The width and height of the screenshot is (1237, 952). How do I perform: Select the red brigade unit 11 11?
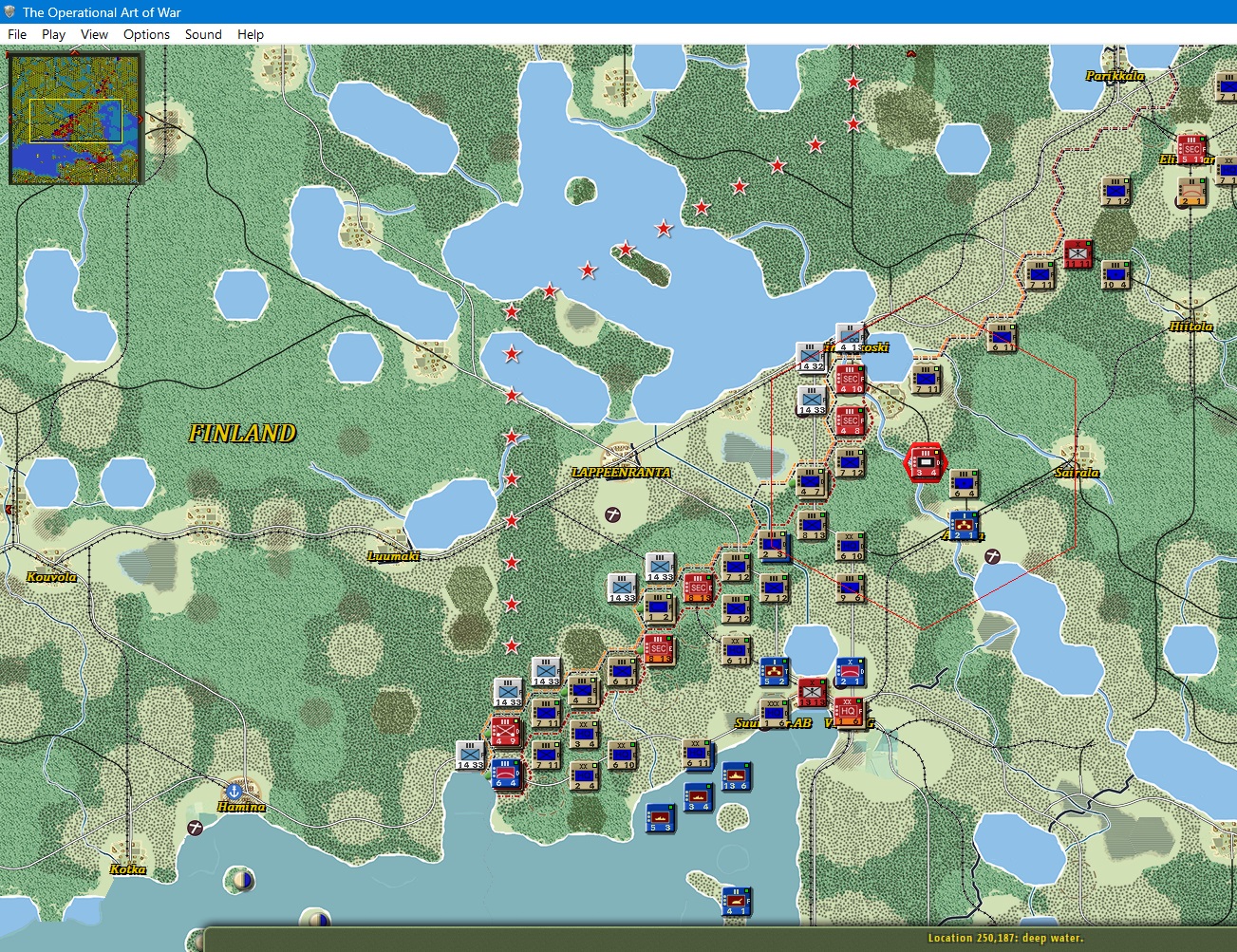1078,253
